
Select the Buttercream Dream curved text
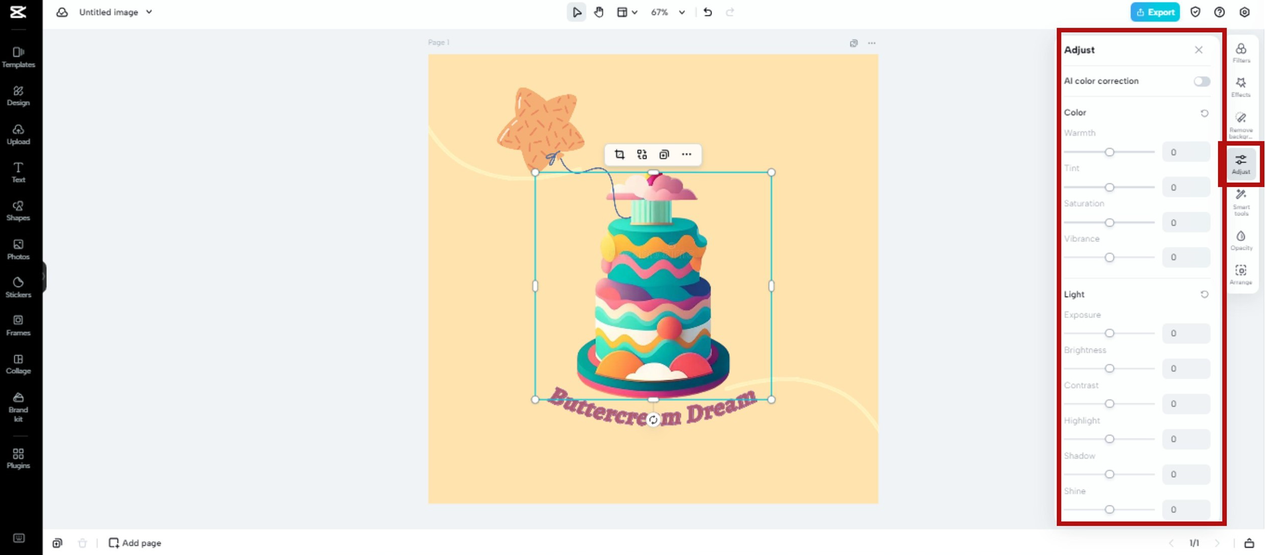click(x=653, y=407)
